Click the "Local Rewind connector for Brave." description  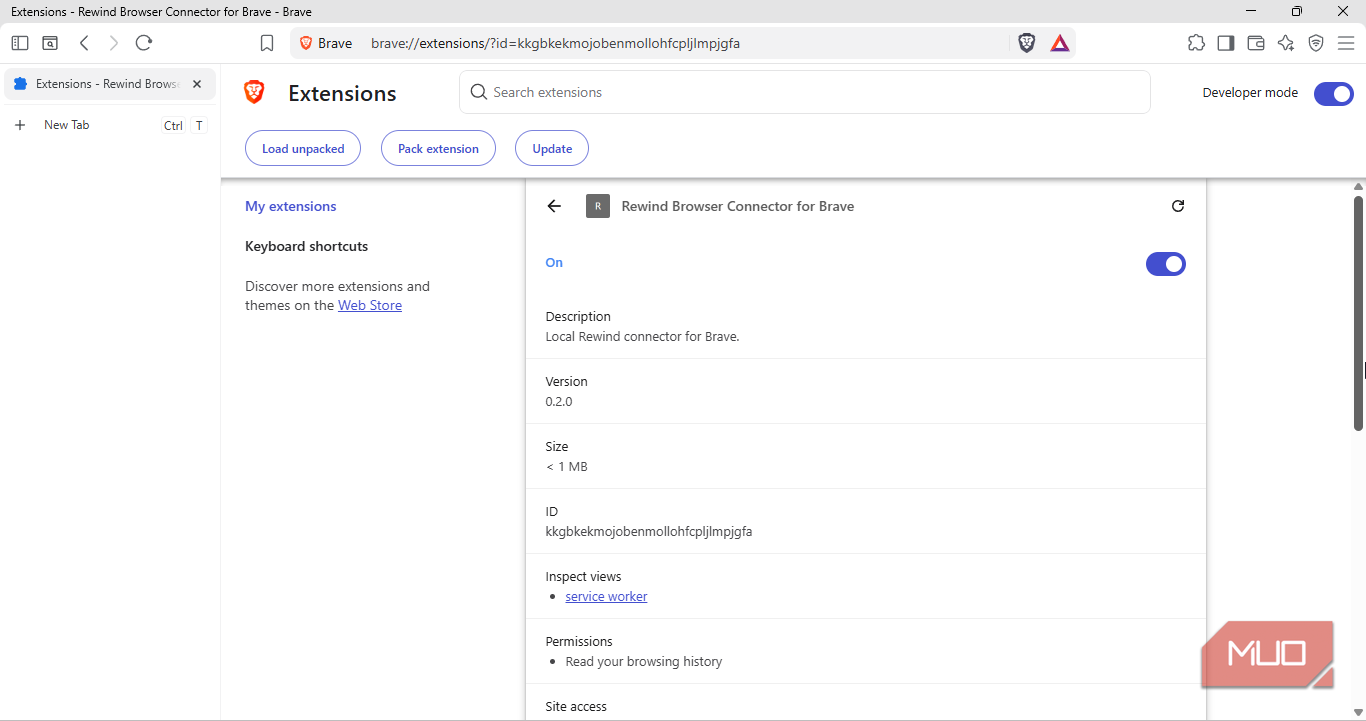[x=643, y=337]
